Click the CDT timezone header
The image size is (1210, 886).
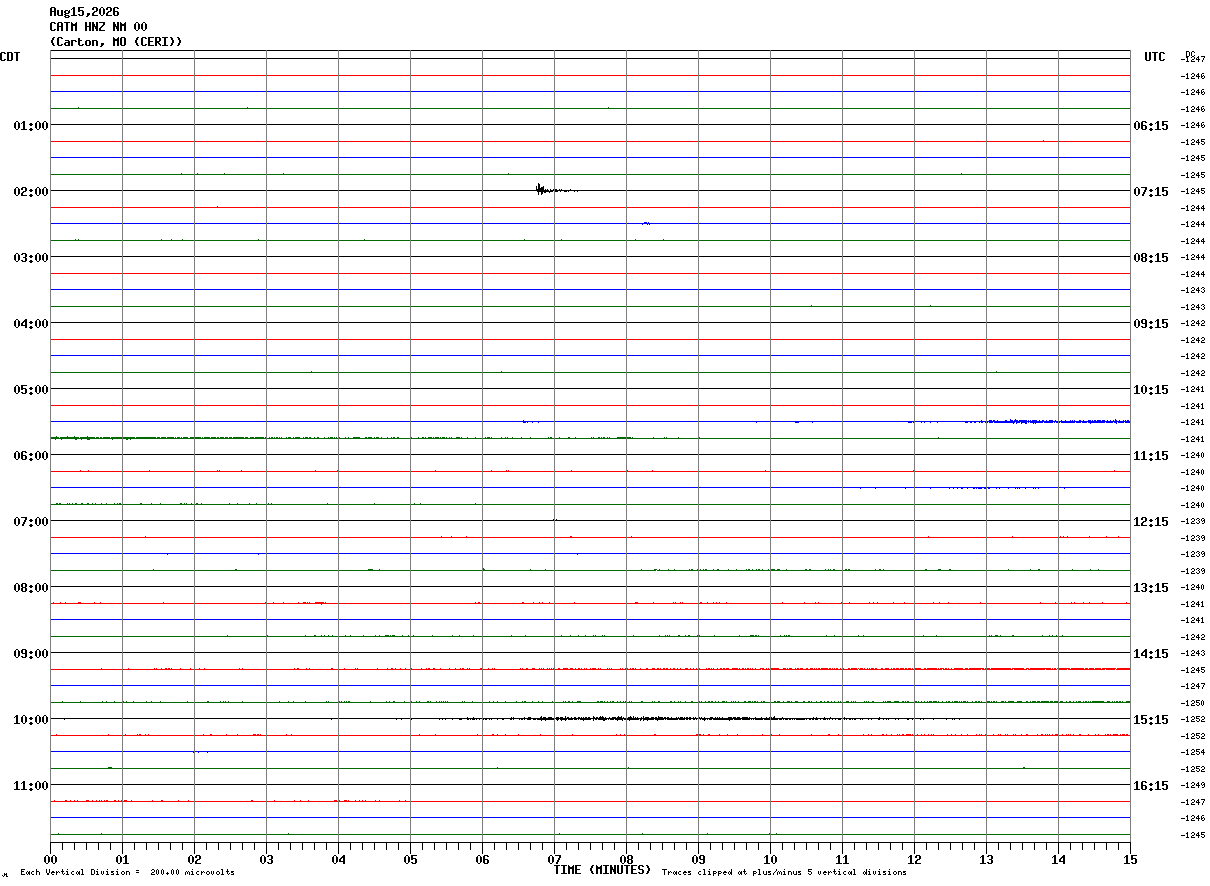point(10,57)
